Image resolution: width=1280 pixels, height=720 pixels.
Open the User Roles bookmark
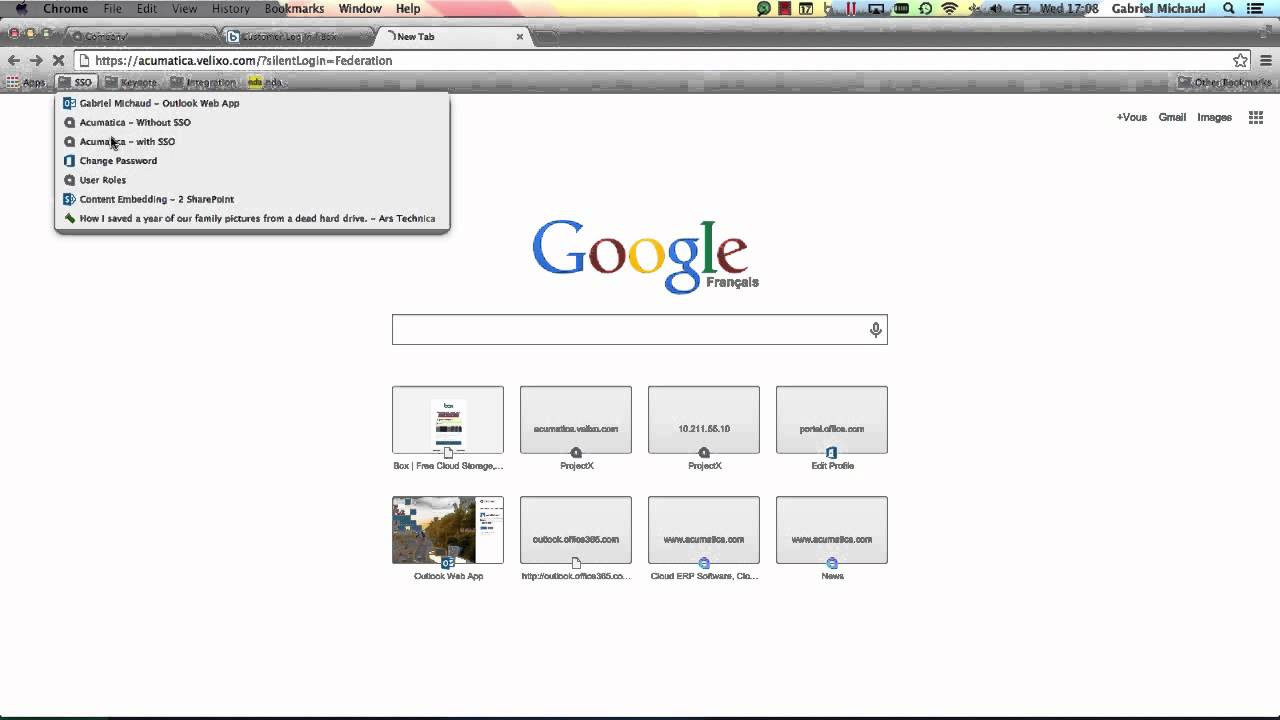click(x=252, y=180)
